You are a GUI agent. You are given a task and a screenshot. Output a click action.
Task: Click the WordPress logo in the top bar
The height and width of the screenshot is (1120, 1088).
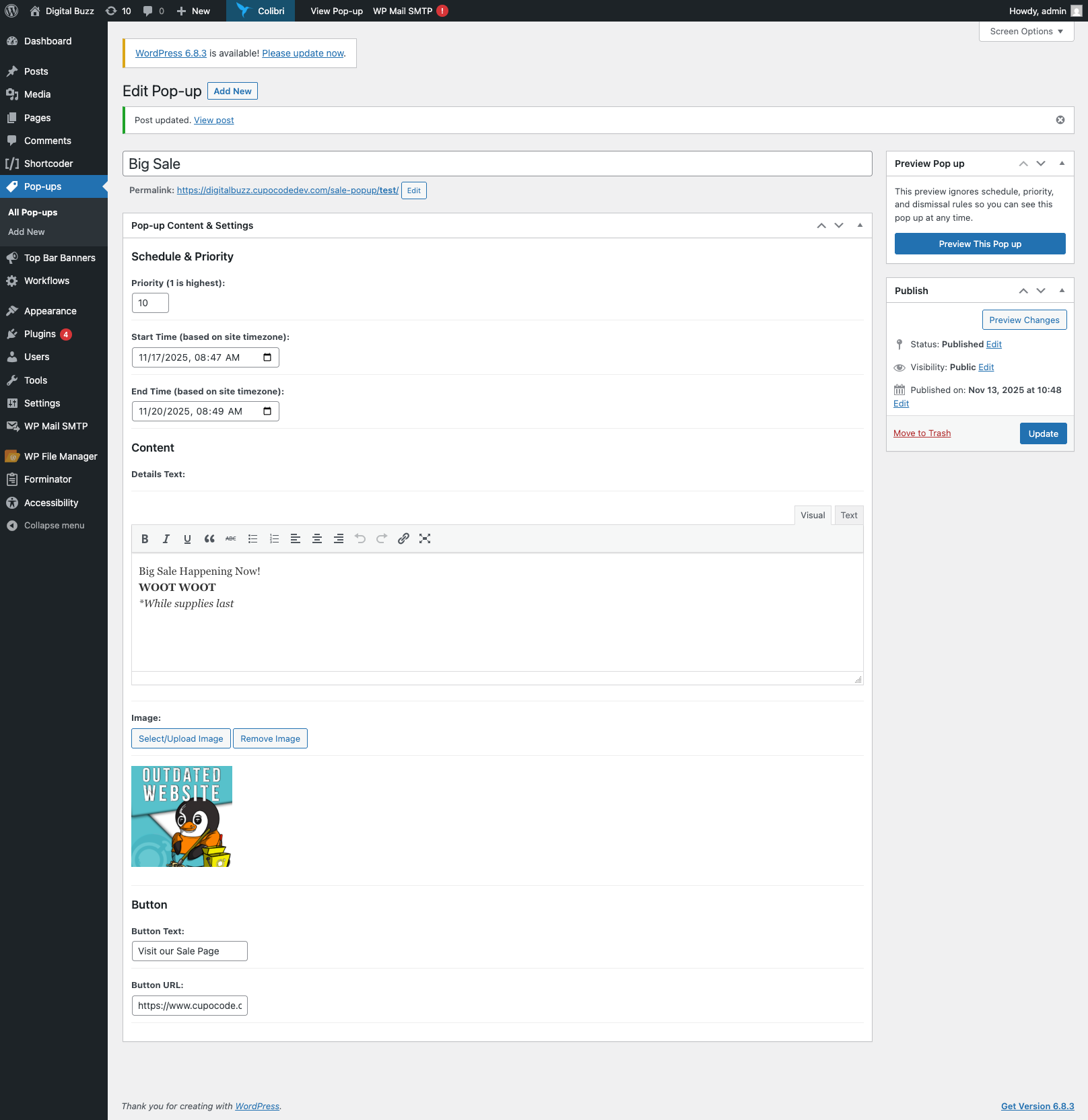pyautogui.click(x=11, y=11)
